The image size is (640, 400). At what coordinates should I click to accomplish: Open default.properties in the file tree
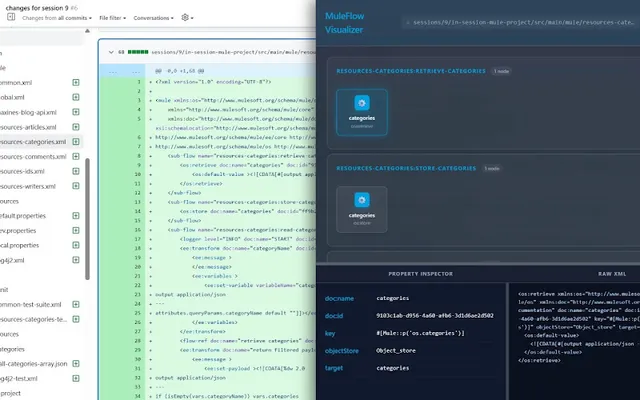[23, 216]
